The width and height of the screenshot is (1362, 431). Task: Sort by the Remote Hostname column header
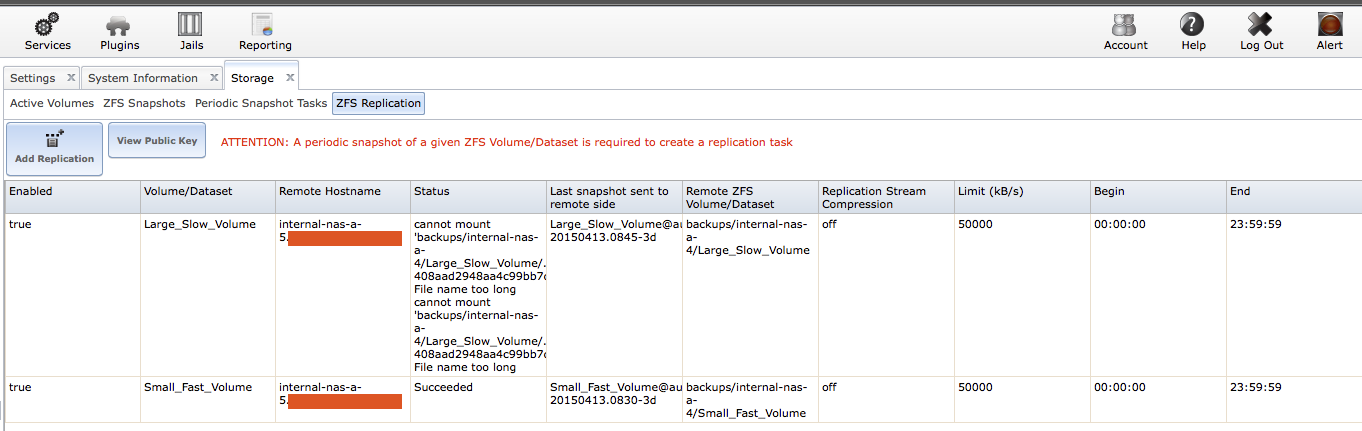(342, 197)
